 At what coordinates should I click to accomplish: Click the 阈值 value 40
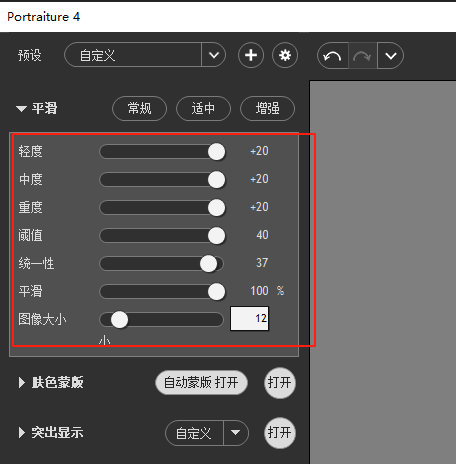click(x=262, y=235)
